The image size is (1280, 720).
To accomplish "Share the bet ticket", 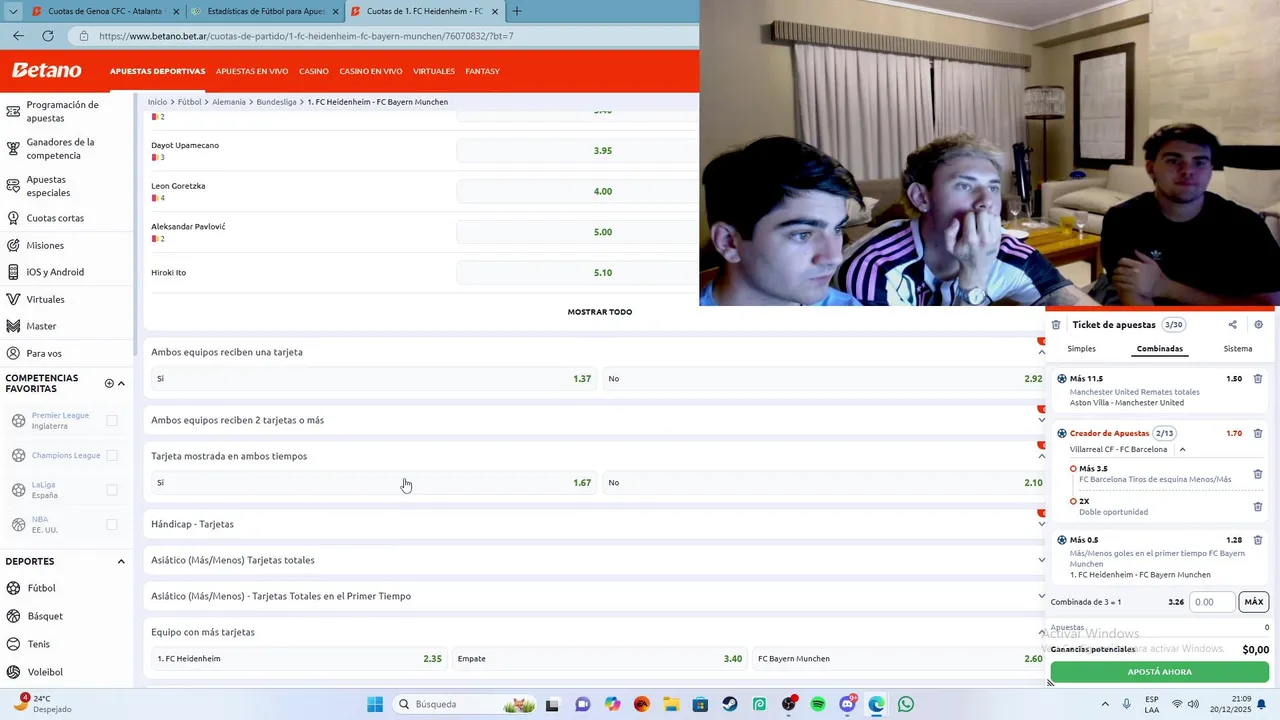I will click(x=1232, y=325).
